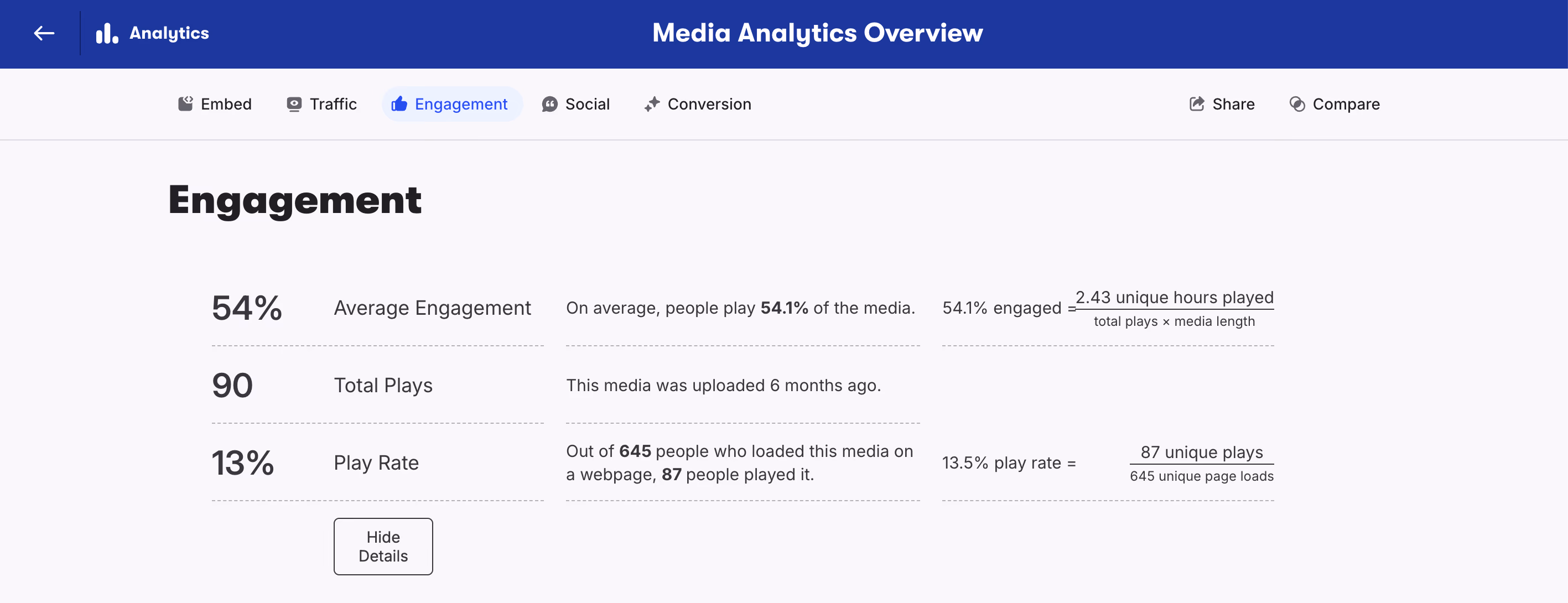Click the Share arrow icon
The image size is (1568, 603).
tap(1197, 104)
